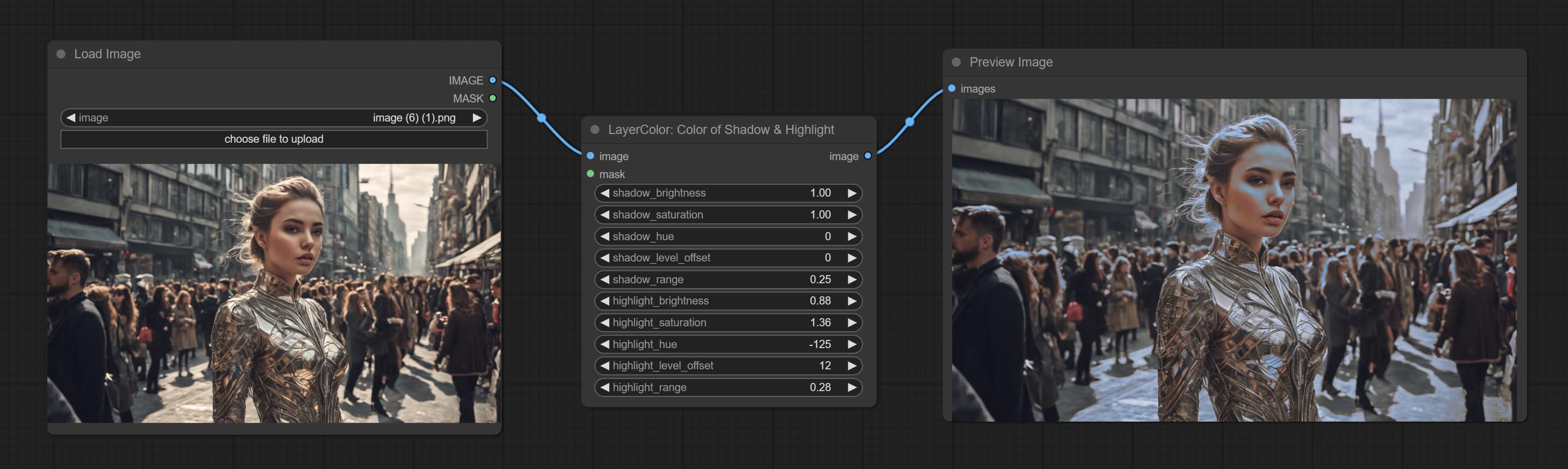This screenshot has width=1568, height=469.
Task: Click the highlight_saturation value slider
Action: pos(728,323)
